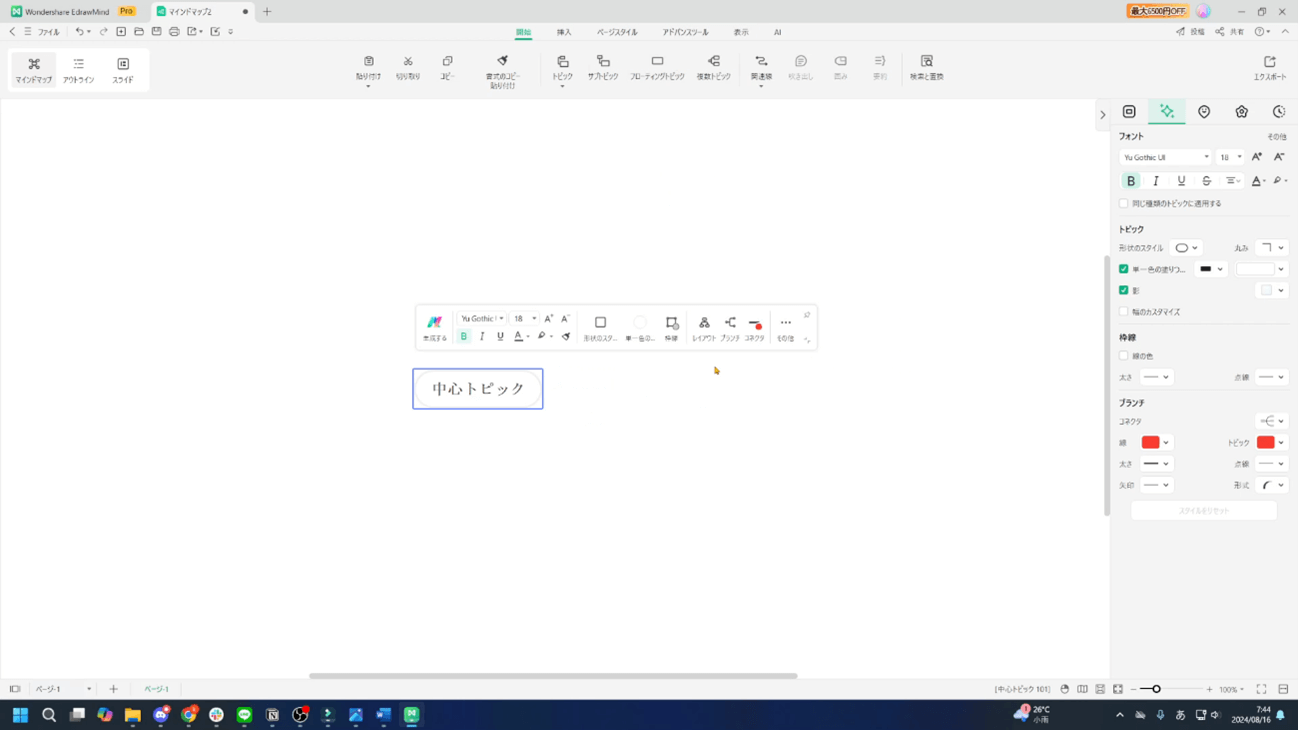Click the エクスポート export icon

pyautogui.click(x=1270, y=61)
